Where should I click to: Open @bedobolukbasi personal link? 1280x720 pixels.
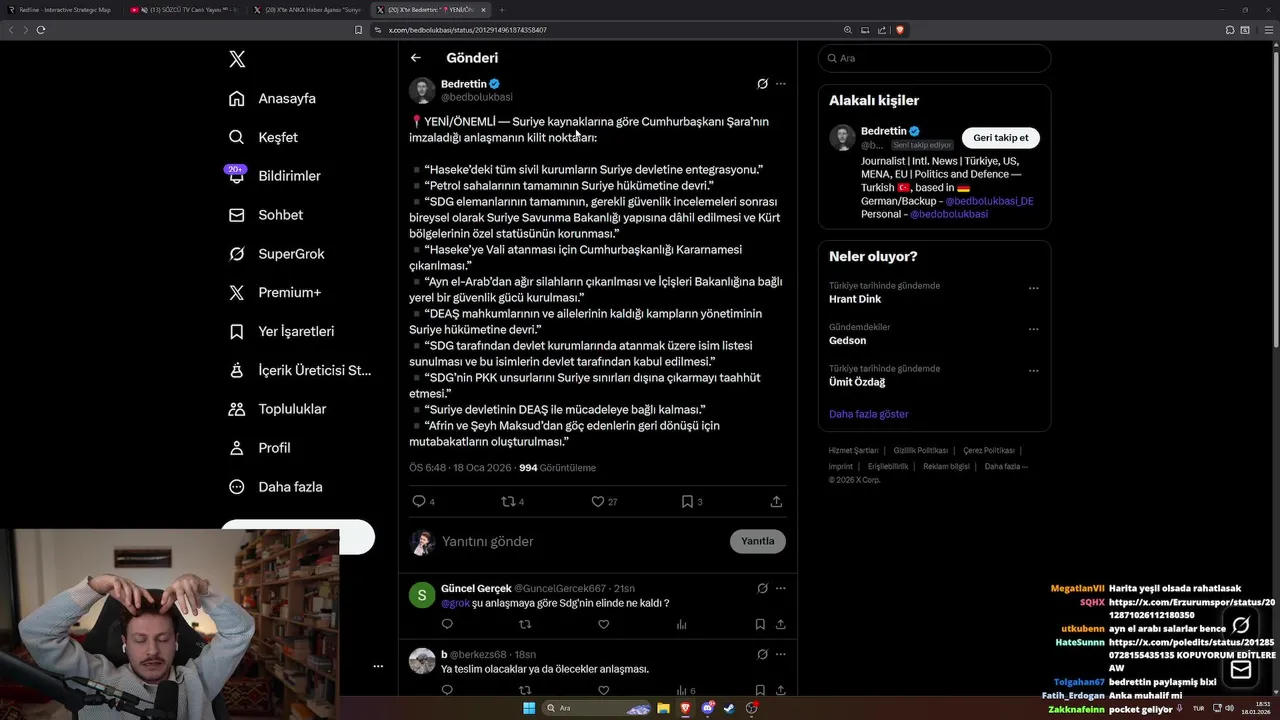(x=949, y=214)
